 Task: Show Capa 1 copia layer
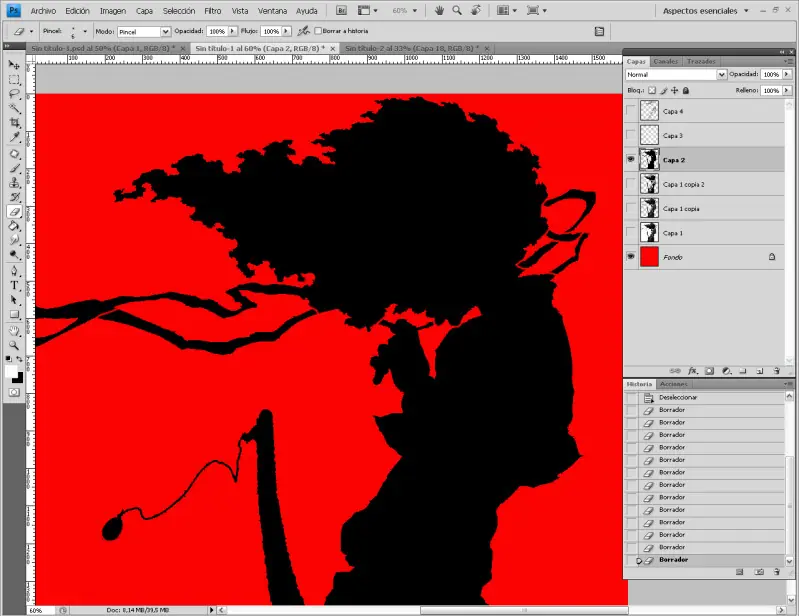631,208
